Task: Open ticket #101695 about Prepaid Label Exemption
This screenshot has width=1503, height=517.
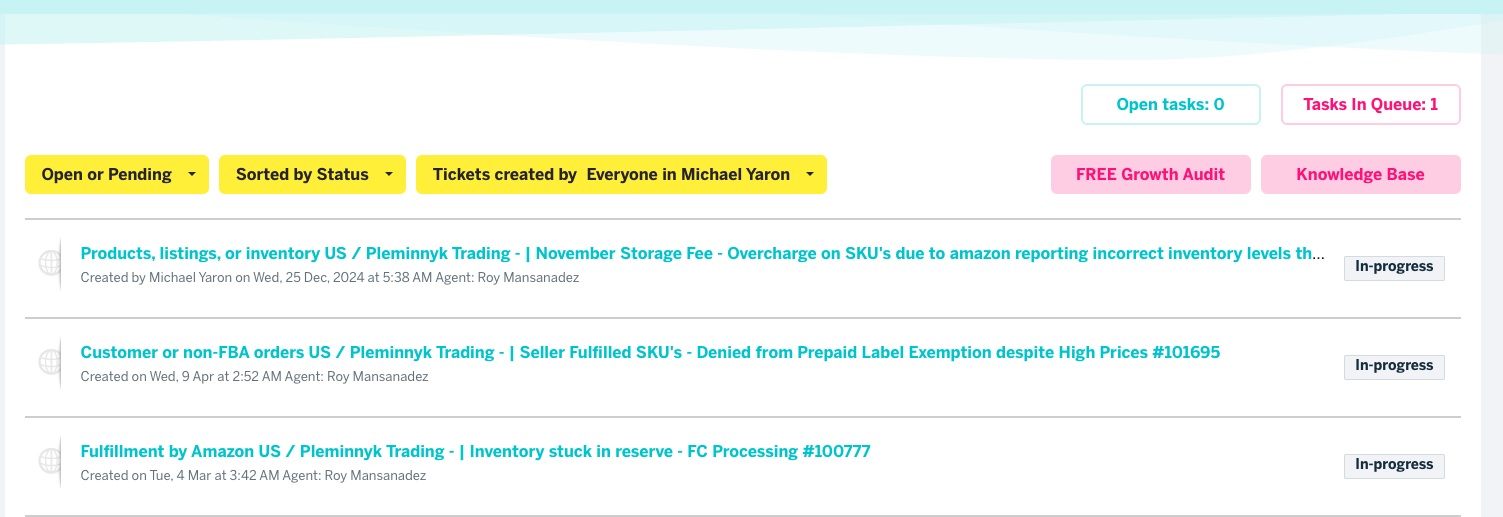Action: coord(650,352)
